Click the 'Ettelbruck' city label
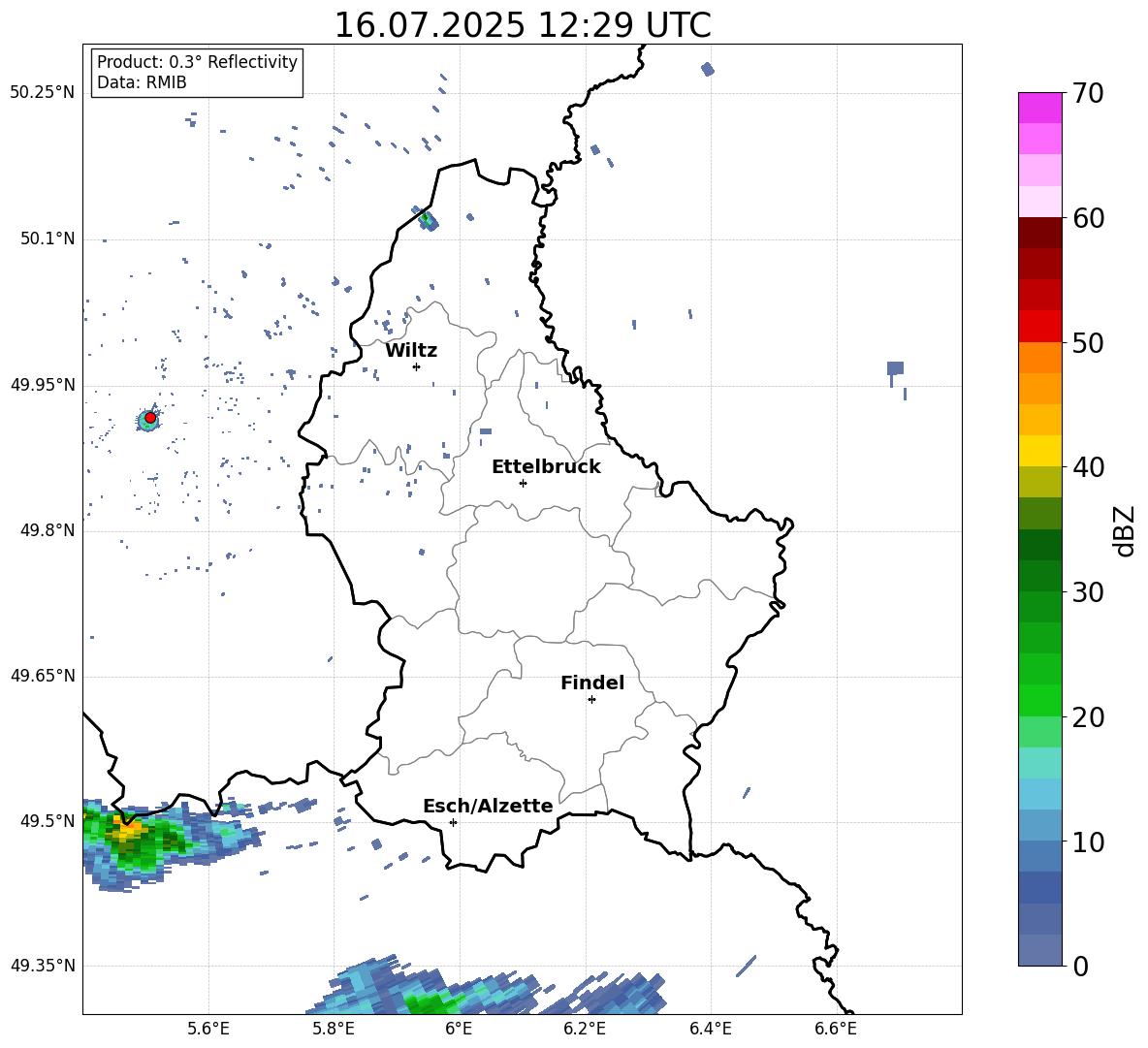 [x=546, y=467]
